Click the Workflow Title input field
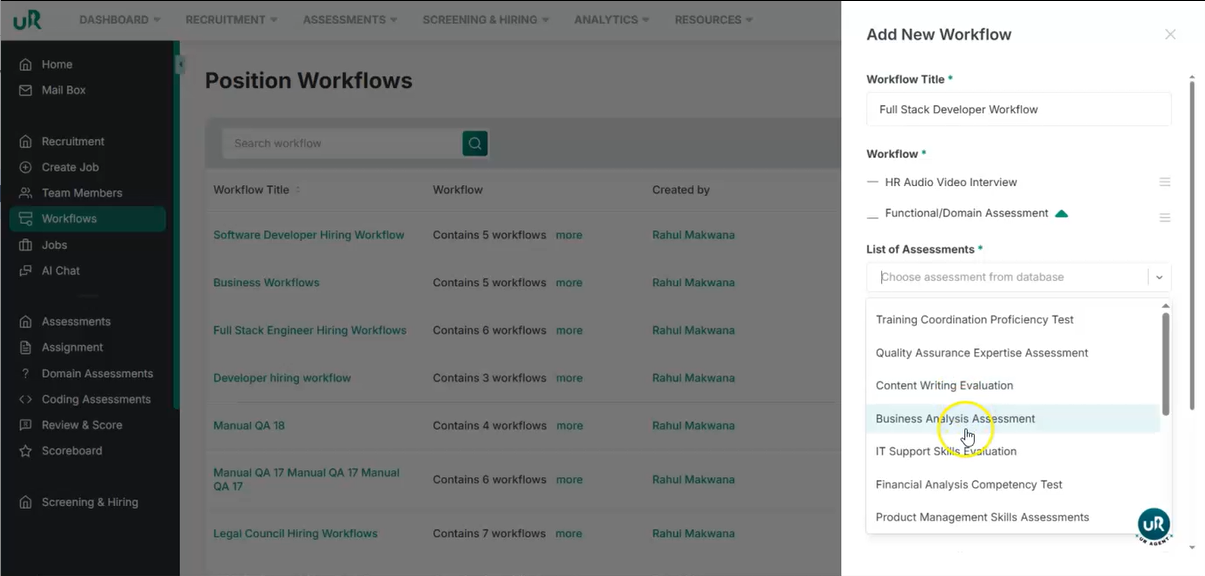Image resolution: width=1205 pixels, height=576 pixels. coord(1018,109)
